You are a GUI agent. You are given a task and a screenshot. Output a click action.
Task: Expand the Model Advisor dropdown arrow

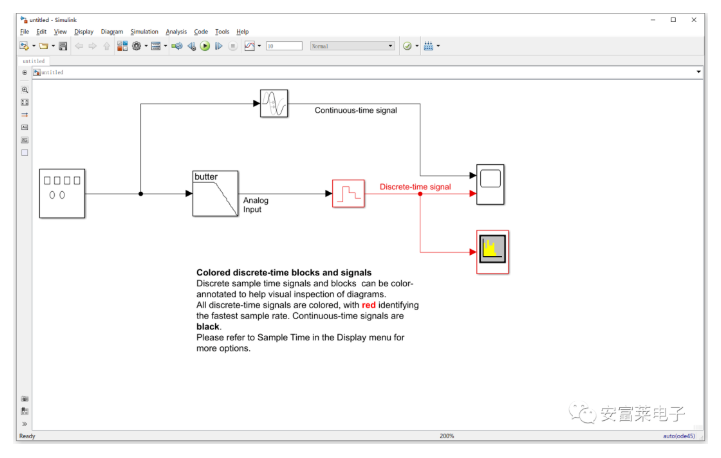(417, 46)
